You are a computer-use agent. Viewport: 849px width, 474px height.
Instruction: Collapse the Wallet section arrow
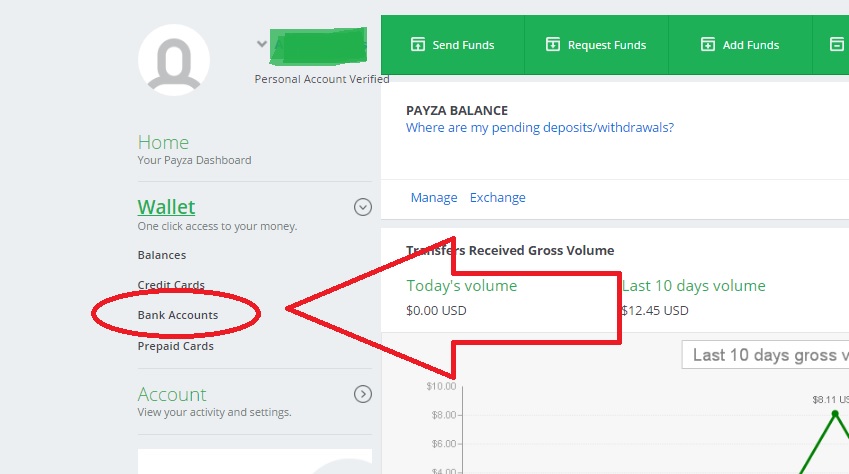click(x=363, y=207)
